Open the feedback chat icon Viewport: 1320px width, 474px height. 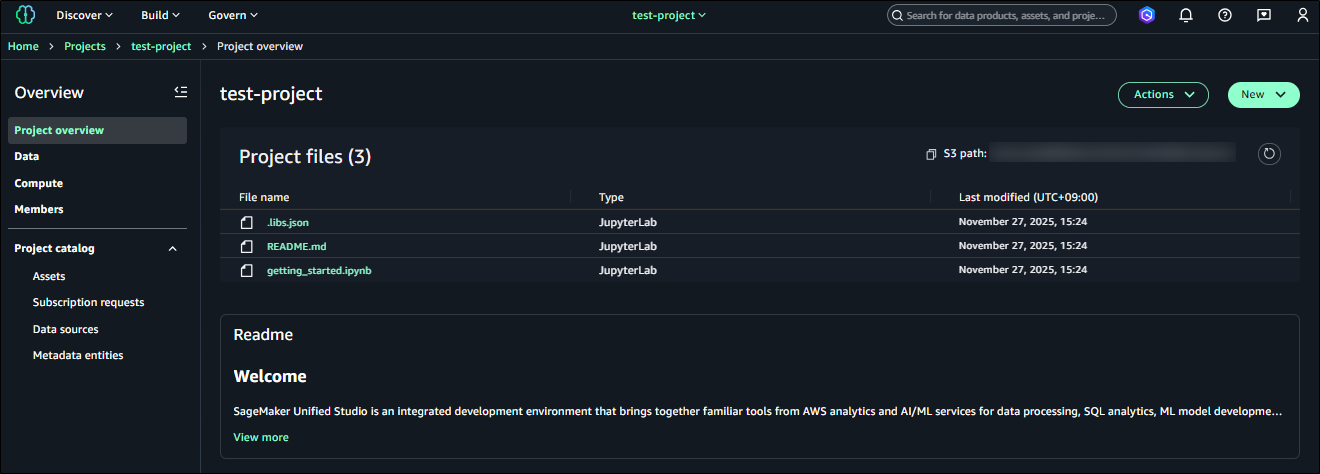1264,15
